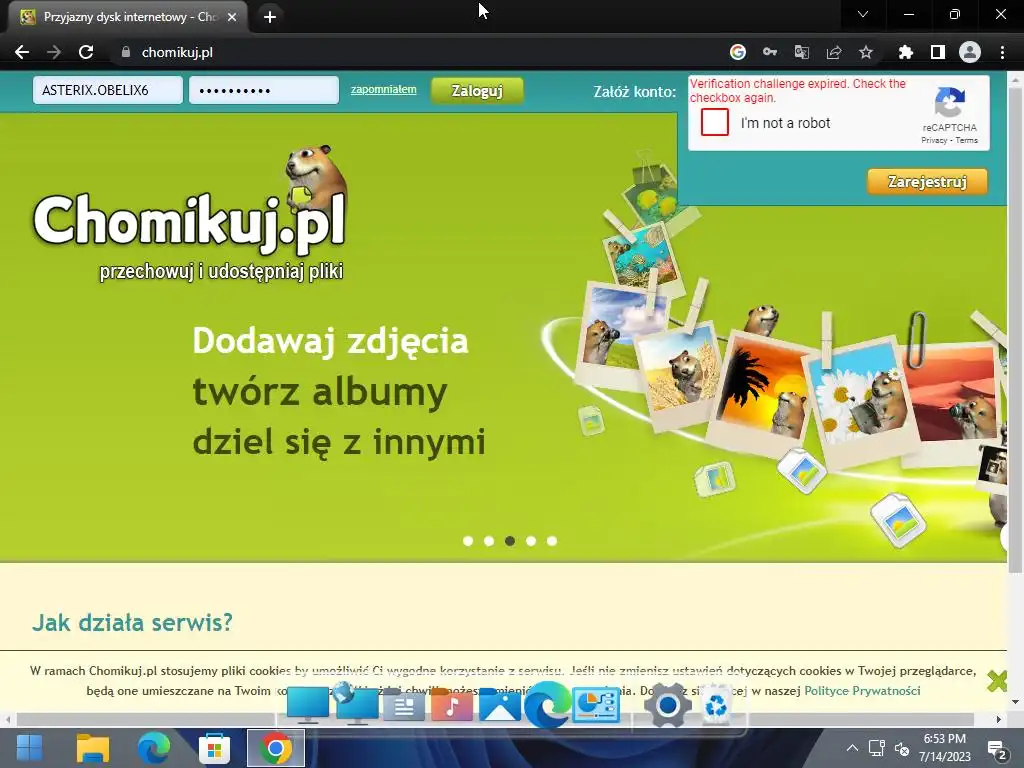This screenshot has width=1024, height=768.
Task: Click the lock icon in address bar
Action: pyautogui.click(x=126, y=52)
